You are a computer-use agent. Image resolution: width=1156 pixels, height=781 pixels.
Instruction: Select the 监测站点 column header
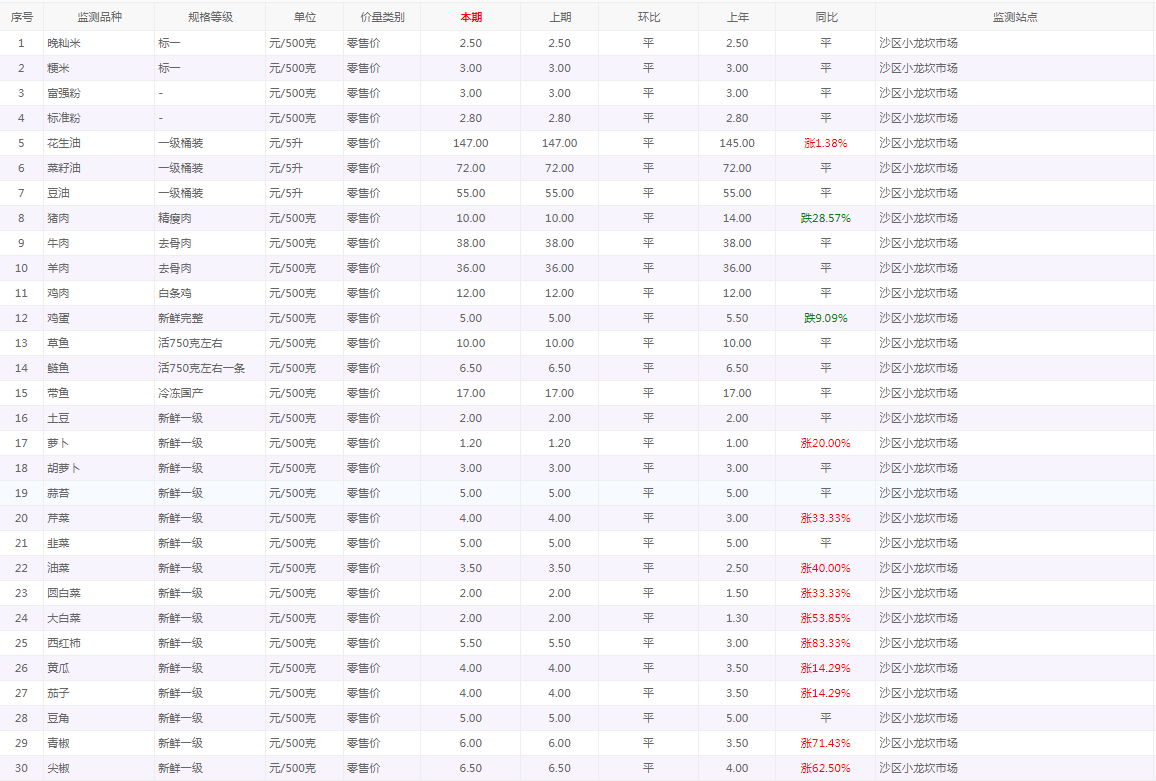[1014, 17]
